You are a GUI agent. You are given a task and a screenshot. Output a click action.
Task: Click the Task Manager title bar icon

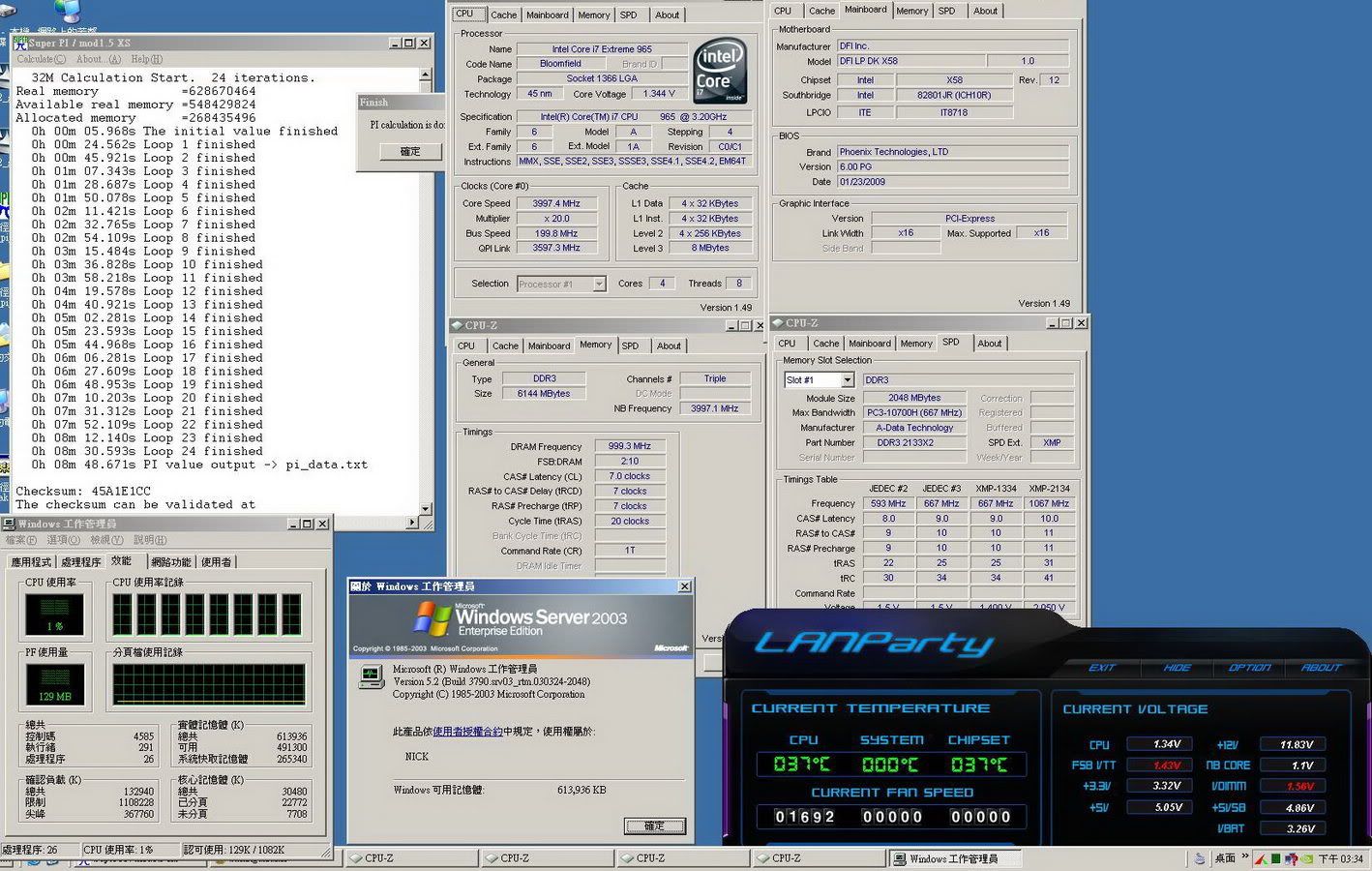click(10, 524)
